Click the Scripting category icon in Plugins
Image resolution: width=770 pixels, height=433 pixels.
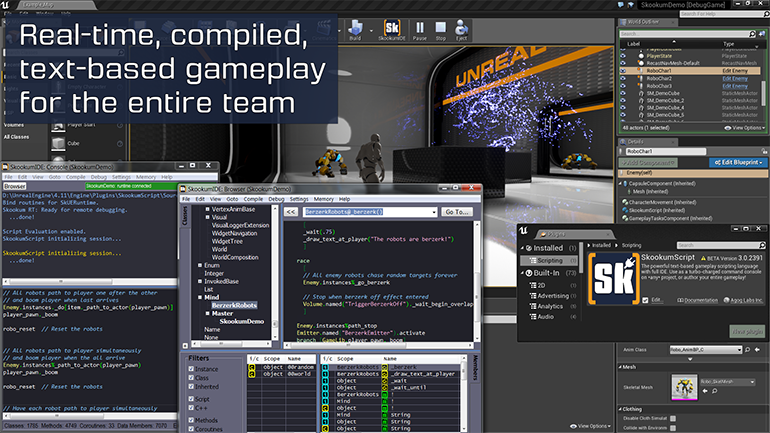pos(533,261)
